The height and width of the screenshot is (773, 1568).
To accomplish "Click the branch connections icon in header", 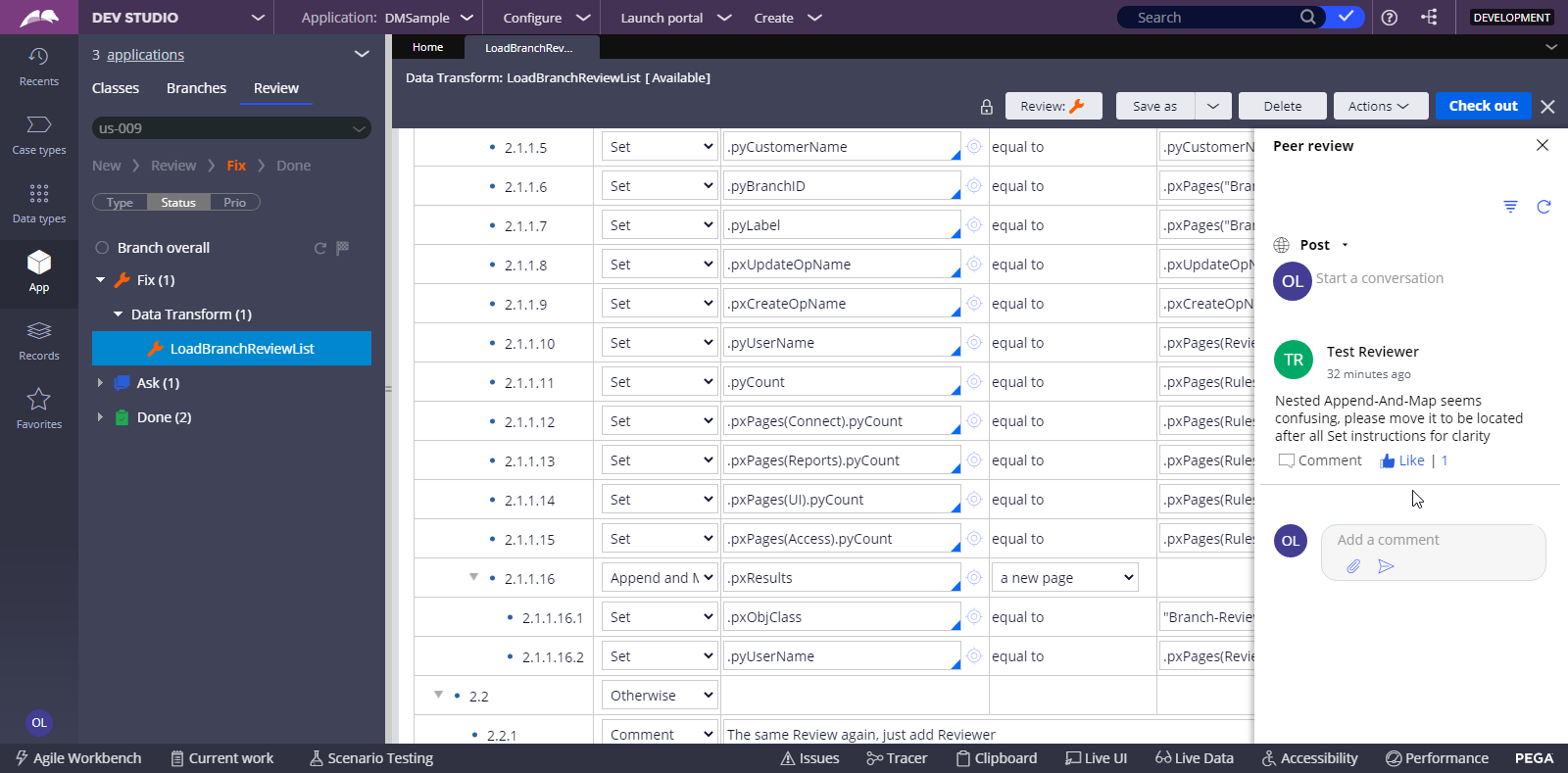I will pos(1430,18).
